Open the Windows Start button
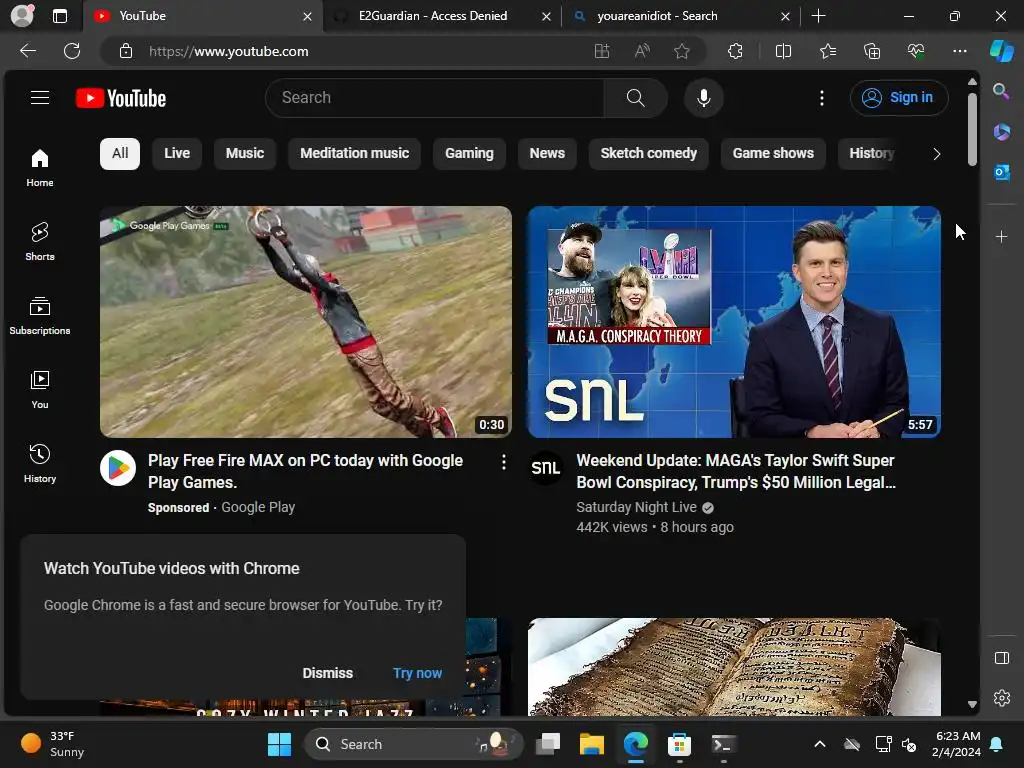The height and width of the screenshot is (768, 1024). pos(280,744)
